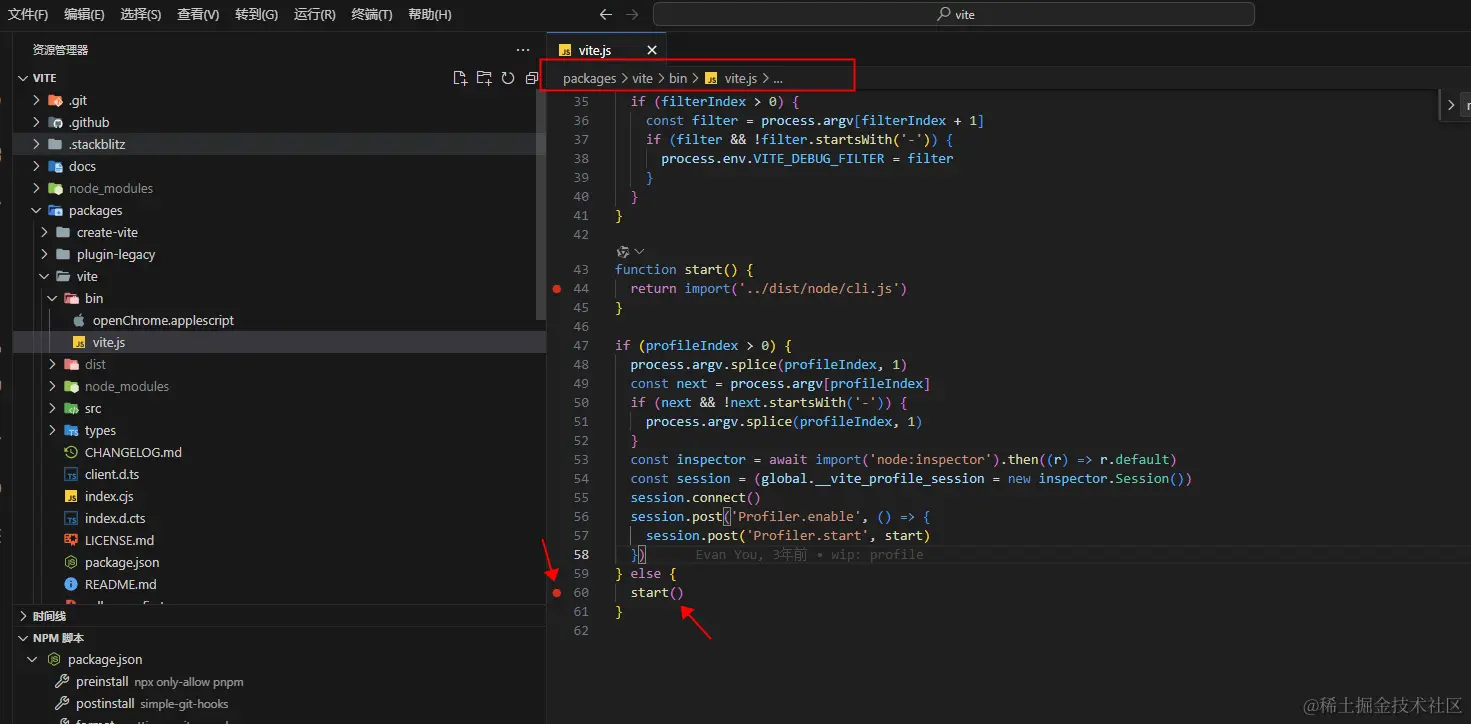Click the docs folder icon
The image size is (1471, 724).
55,167
